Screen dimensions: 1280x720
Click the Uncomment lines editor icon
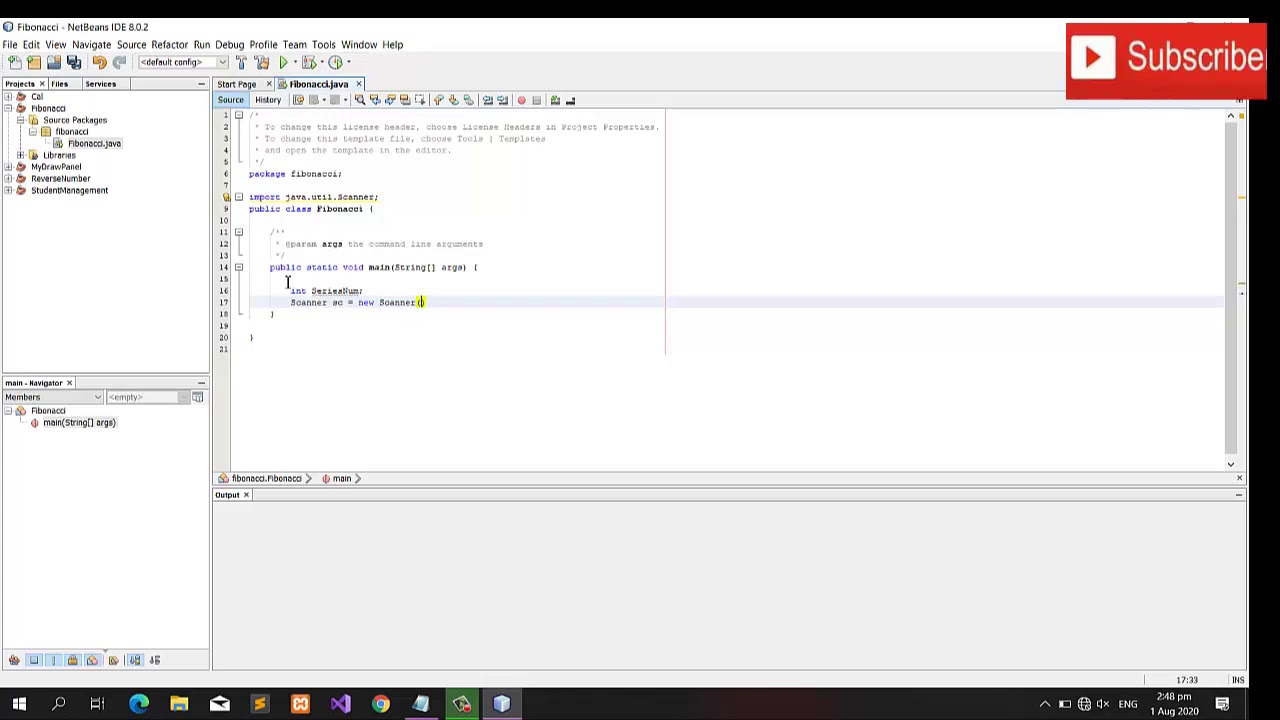(x=570, y=100)
